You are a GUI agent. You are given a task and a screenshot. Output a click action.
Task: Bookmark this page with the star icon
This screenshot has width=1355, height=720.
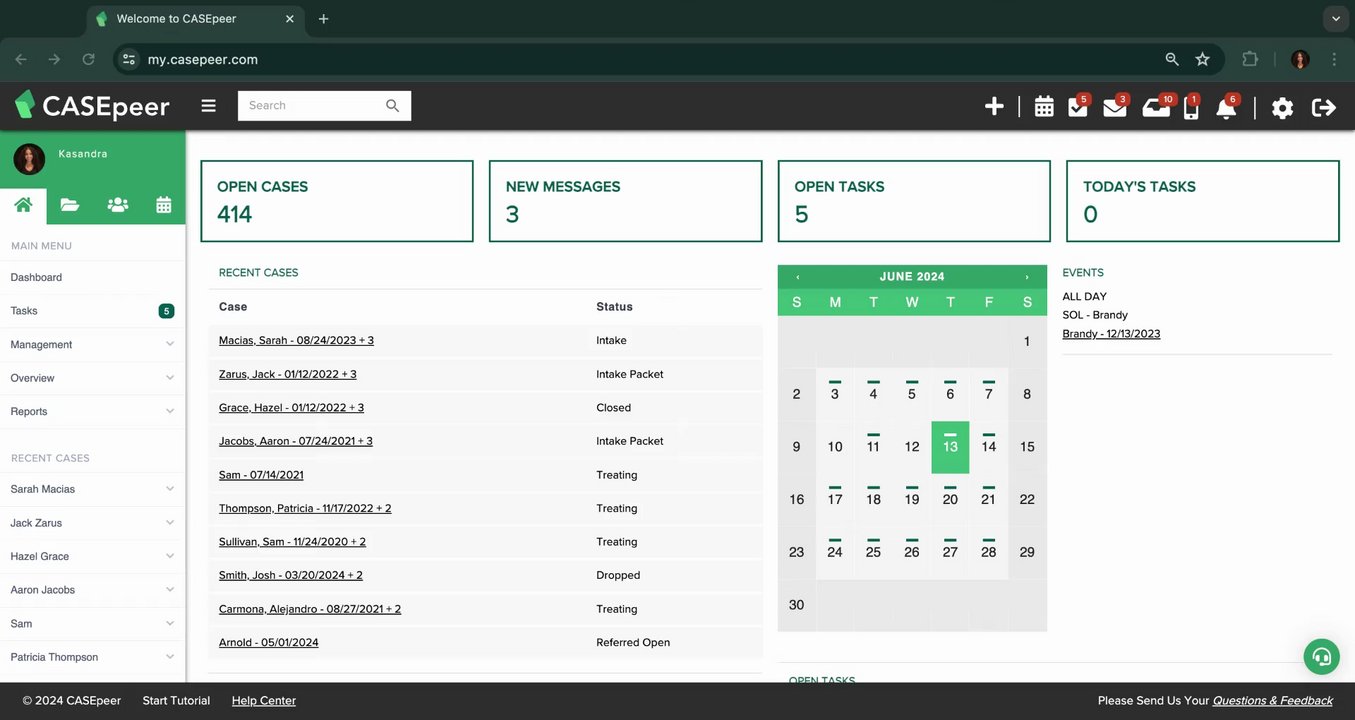click(1202, 59)
